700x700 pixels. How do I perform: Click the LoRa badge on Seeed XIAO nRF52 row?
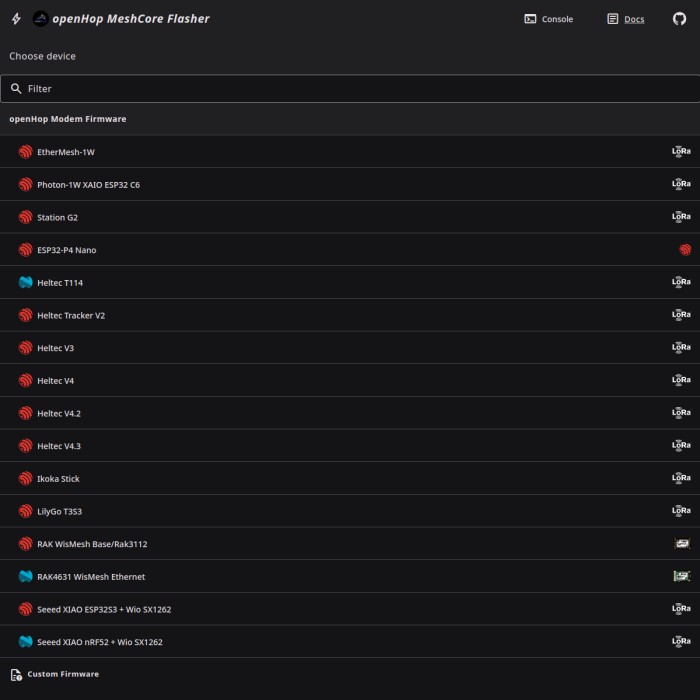(681, 641)
